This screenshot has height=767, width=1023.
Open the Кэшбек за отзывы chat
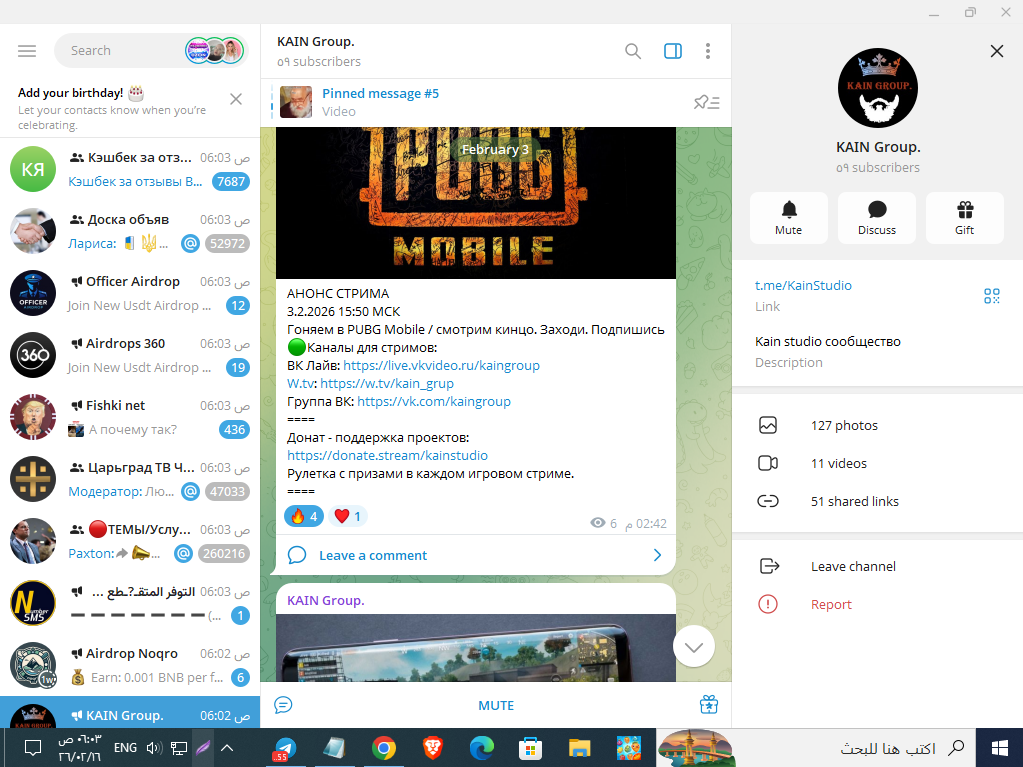[x=130, y=169]
